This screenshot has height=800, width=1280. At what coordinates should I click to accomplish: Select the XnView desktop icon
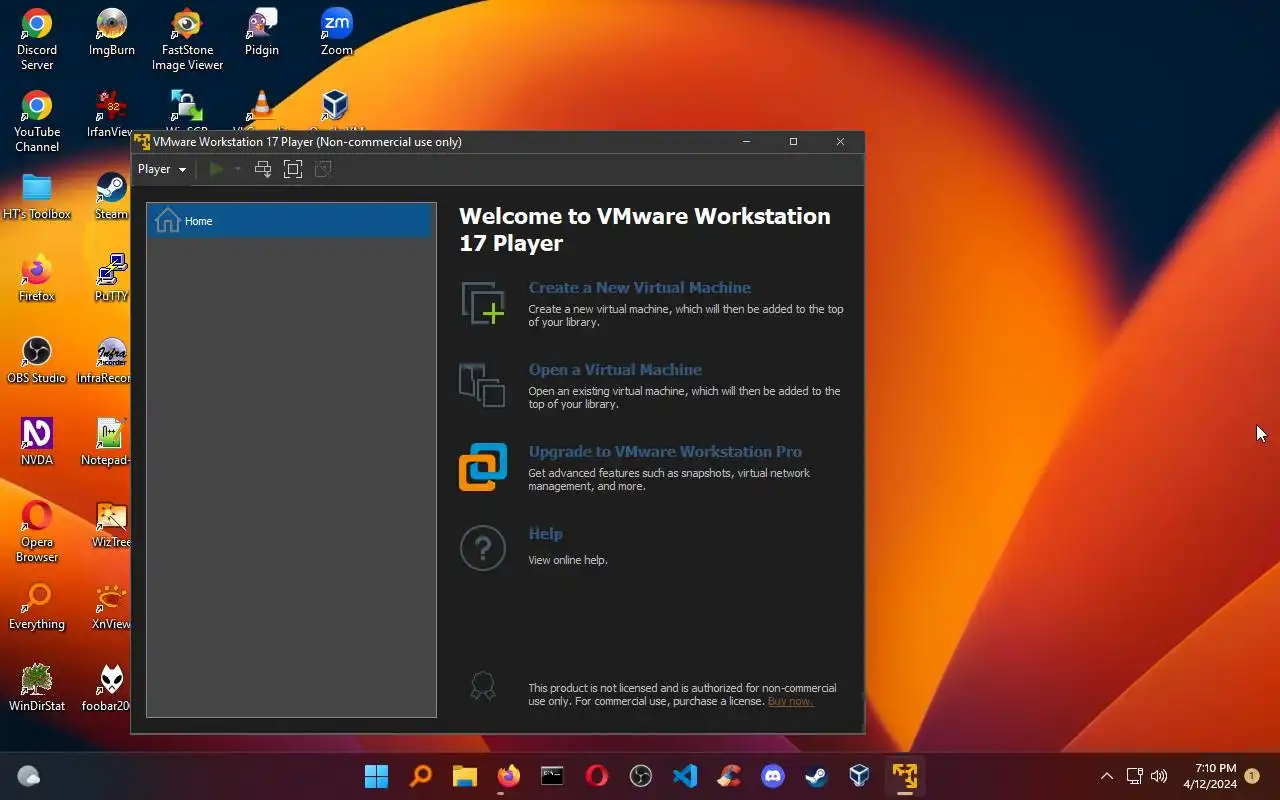111,607
